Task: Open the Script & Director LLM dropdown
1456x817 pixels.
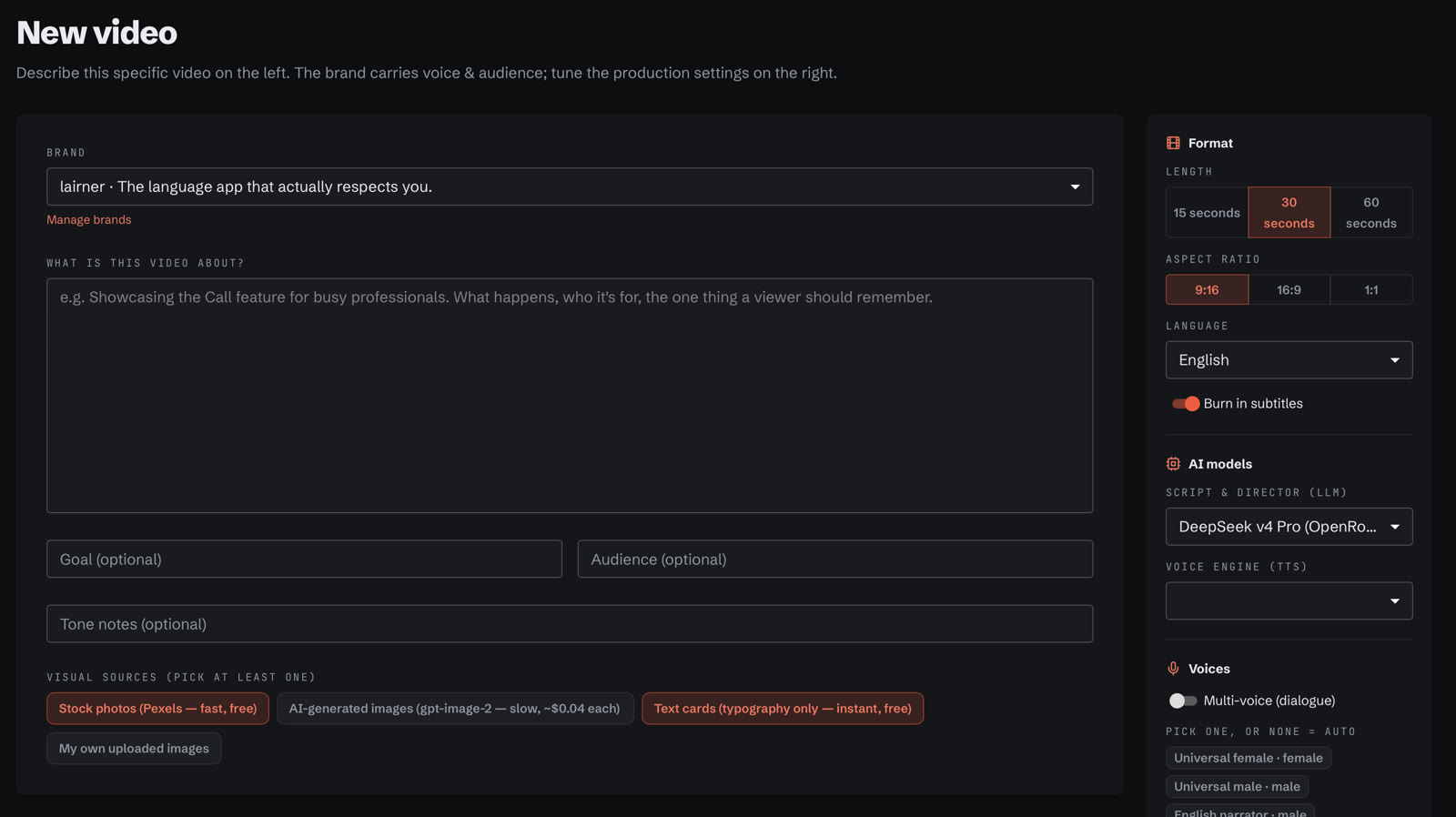Action: (x=1289, y=527)
